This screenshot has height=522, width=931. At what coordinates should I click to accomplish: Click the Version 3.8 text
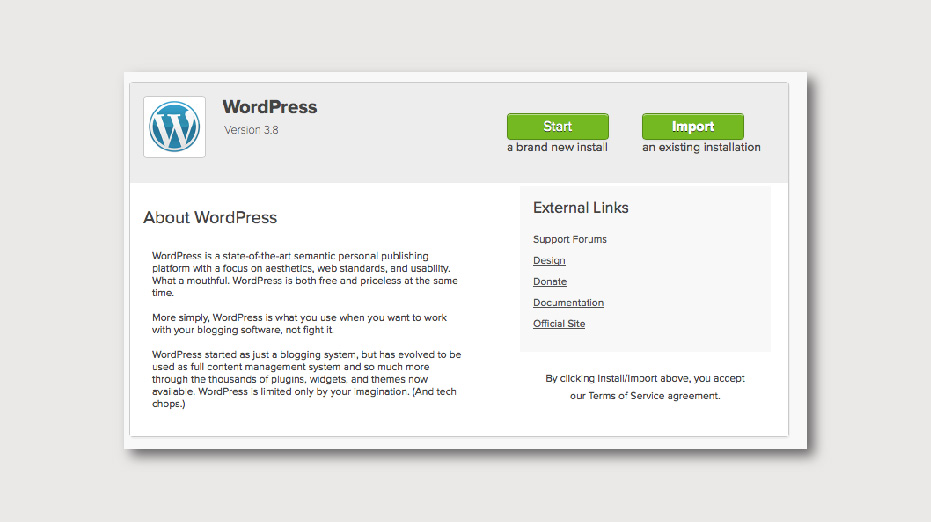[251, 130]
